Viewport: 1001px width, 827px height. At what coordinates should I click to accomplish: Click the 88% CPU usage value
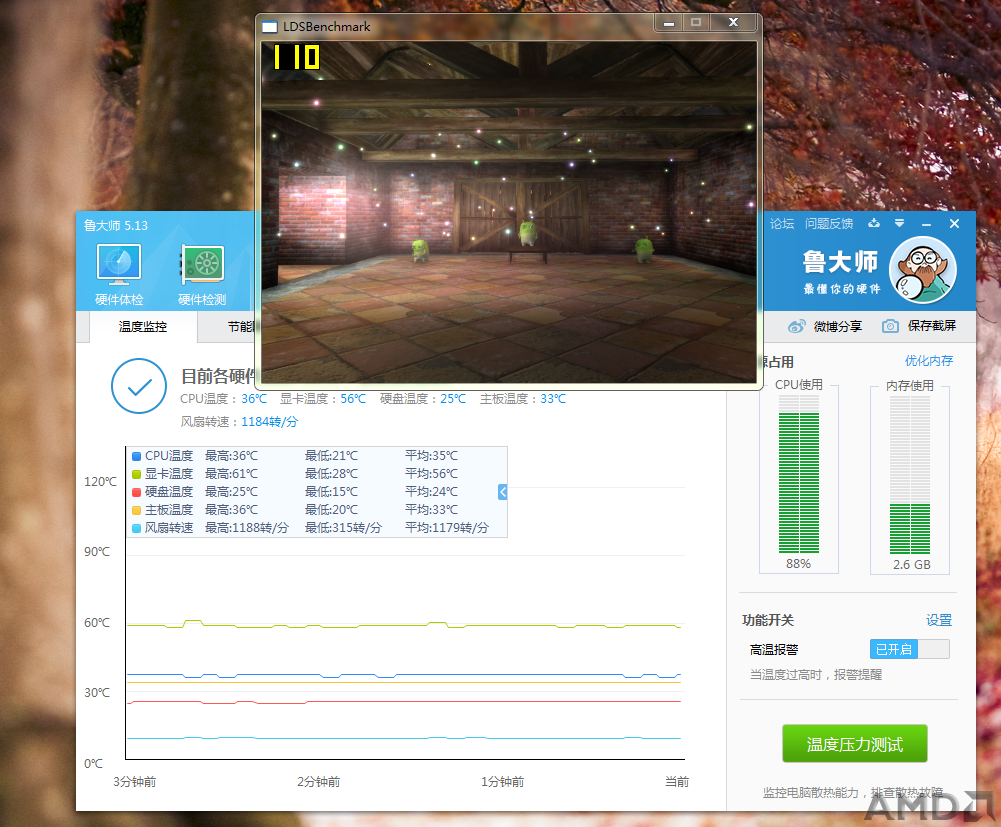[x=798, y=564]
